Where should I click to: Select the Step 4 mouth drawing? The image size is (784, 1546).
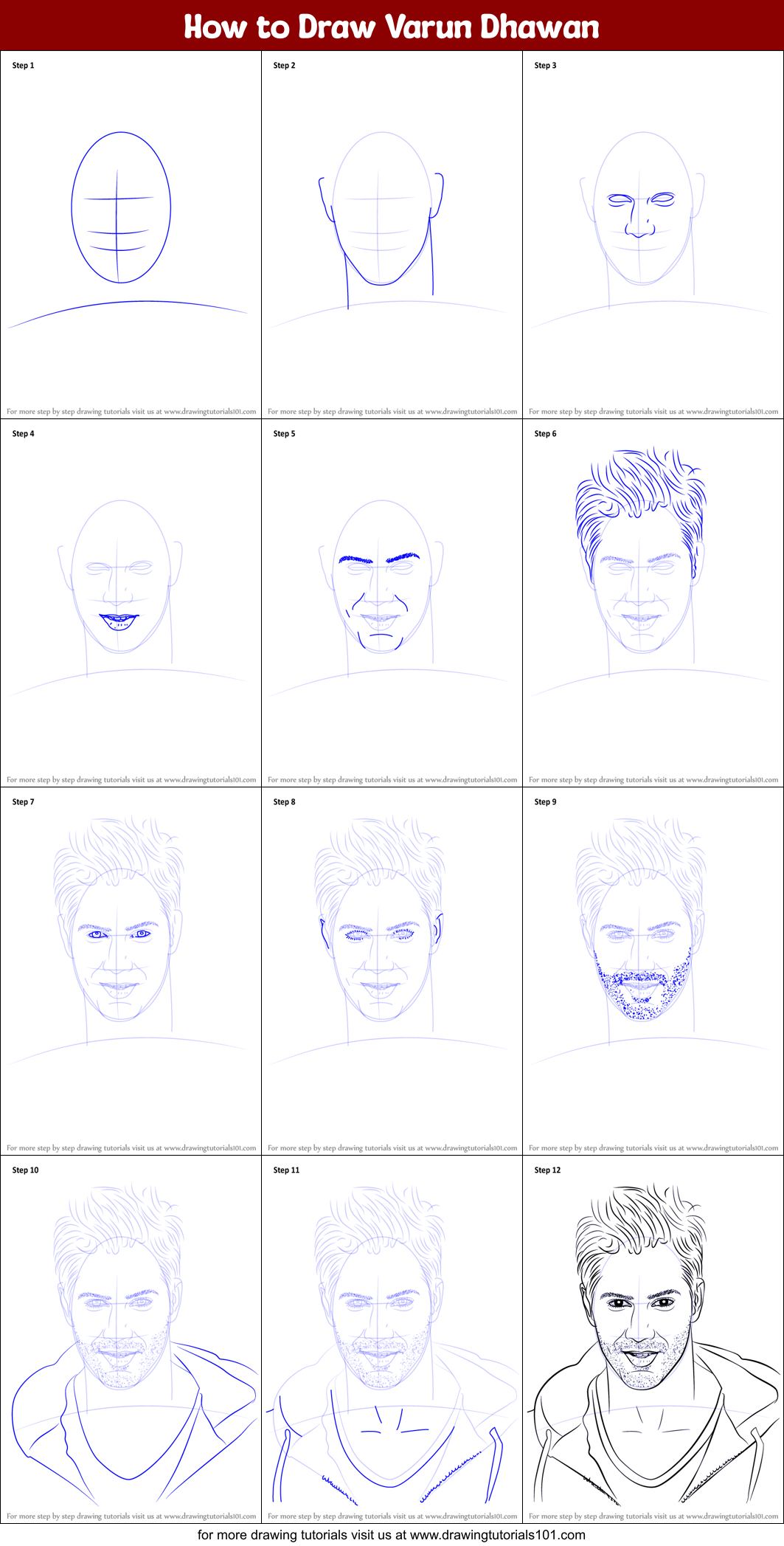[119, 621]
